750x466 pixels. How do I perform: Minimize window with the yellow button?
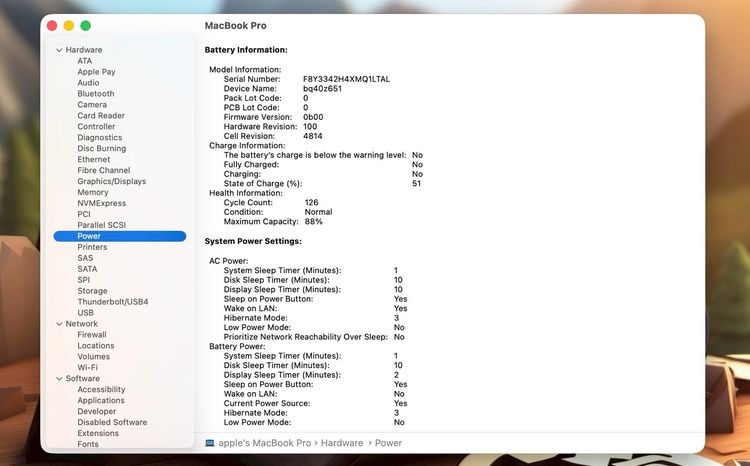click(x=69, y=26)
